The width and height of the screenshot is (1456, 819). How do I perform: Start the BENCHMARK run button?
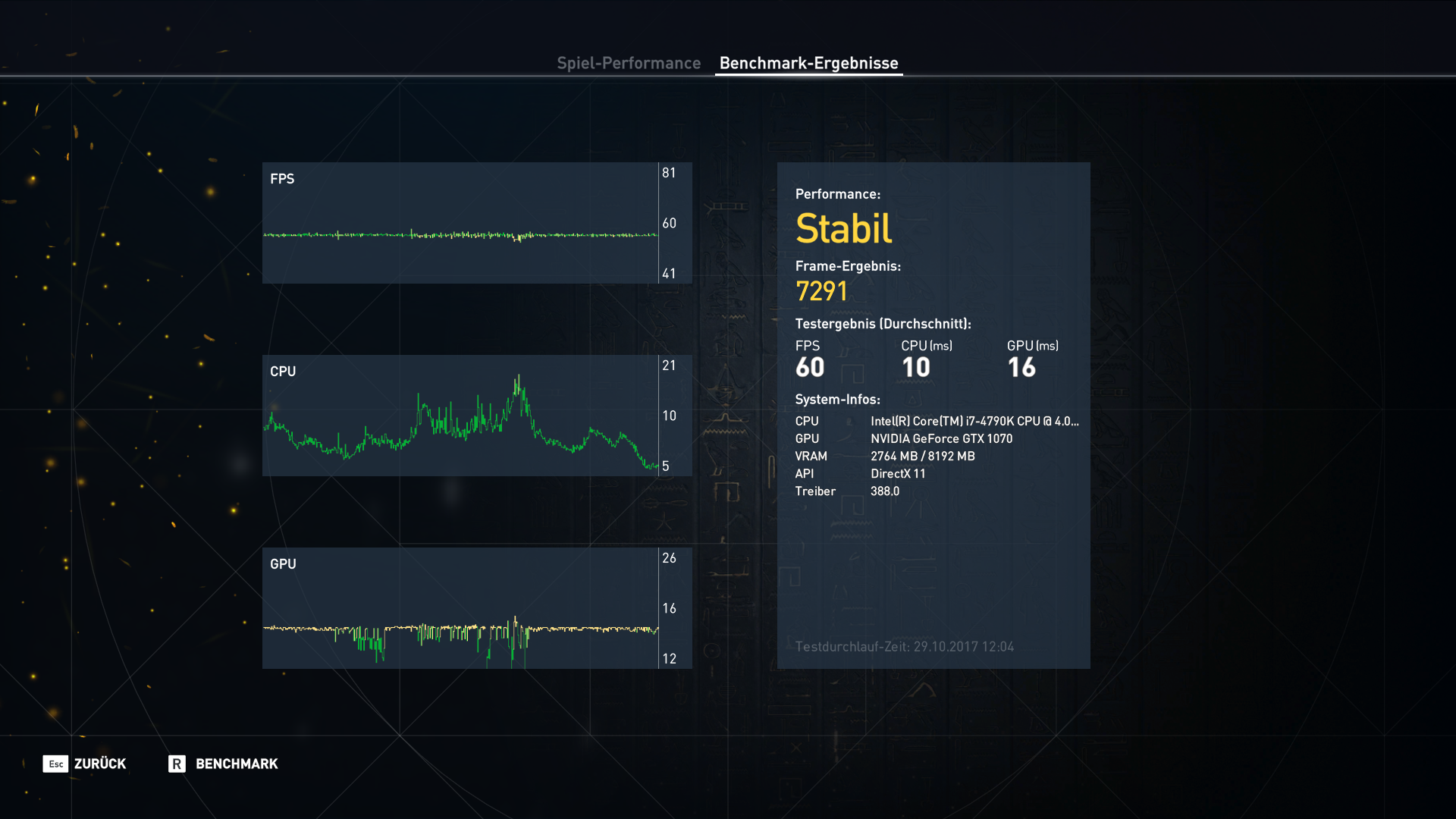click(237, 764)
